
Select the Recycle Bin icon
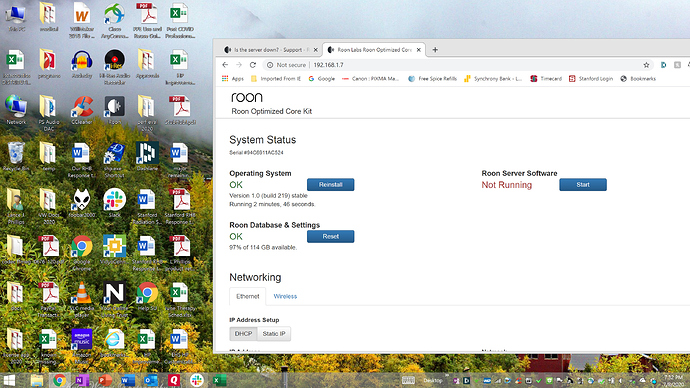pos(16,157)
